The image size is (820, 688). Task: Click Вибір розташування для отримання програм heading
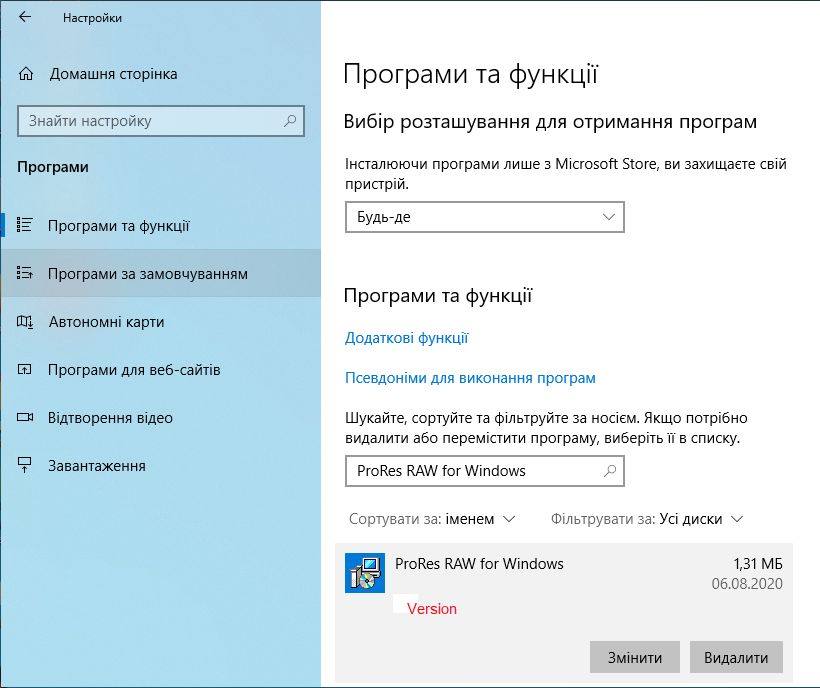point(550,122)
